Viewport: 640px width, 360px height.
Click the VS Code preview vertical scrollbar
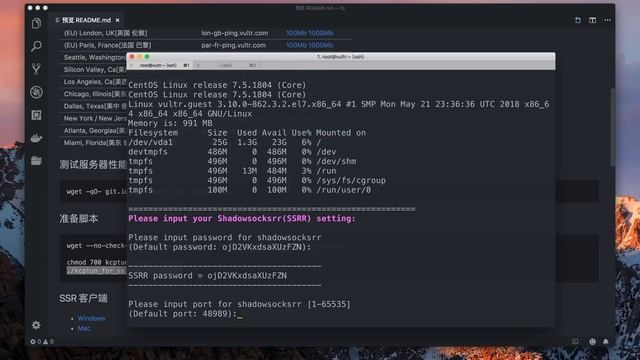(x=612, y=127)
